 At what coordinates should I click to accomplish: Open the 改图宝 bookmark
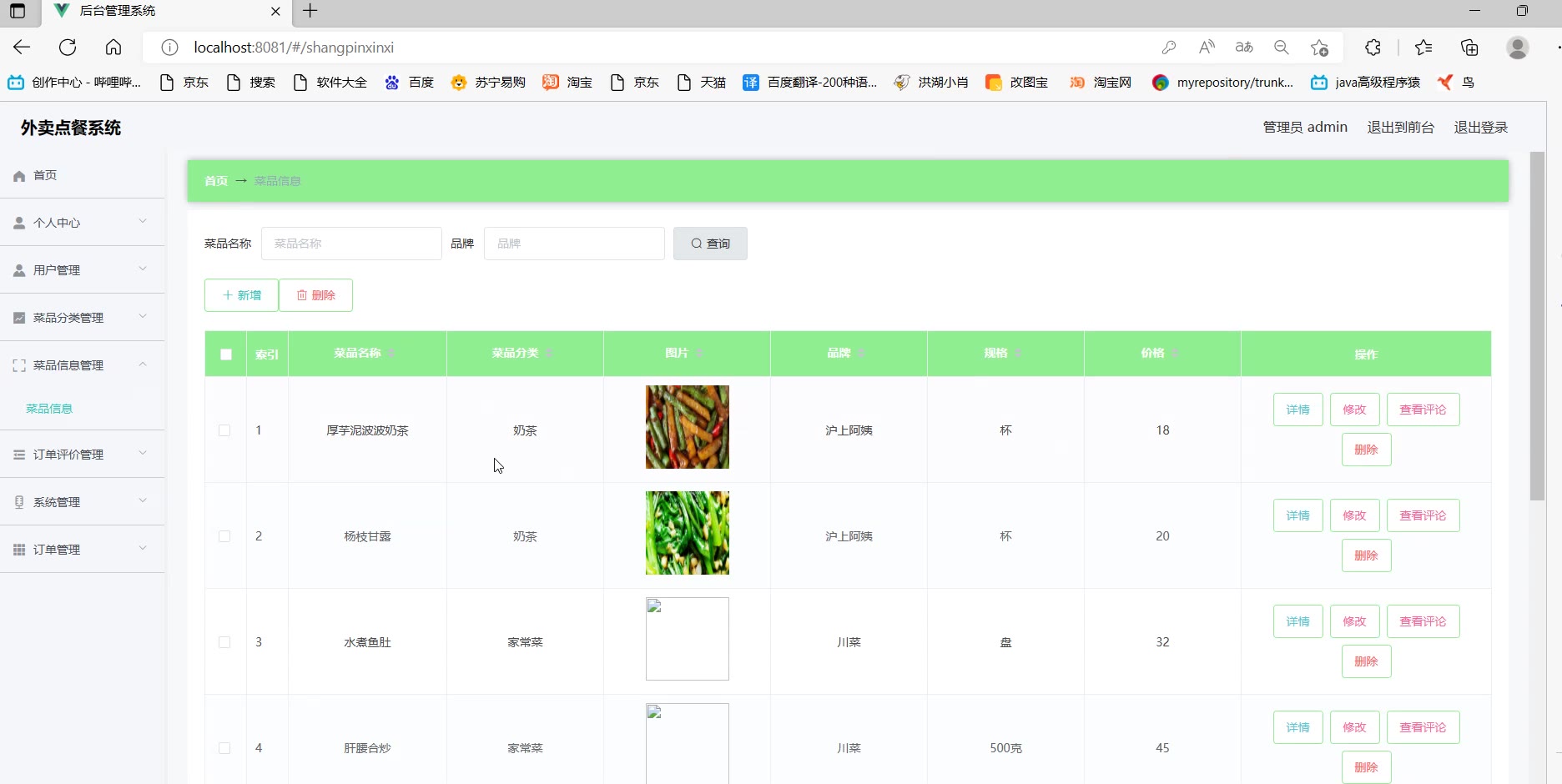[x=1016, y=83]
